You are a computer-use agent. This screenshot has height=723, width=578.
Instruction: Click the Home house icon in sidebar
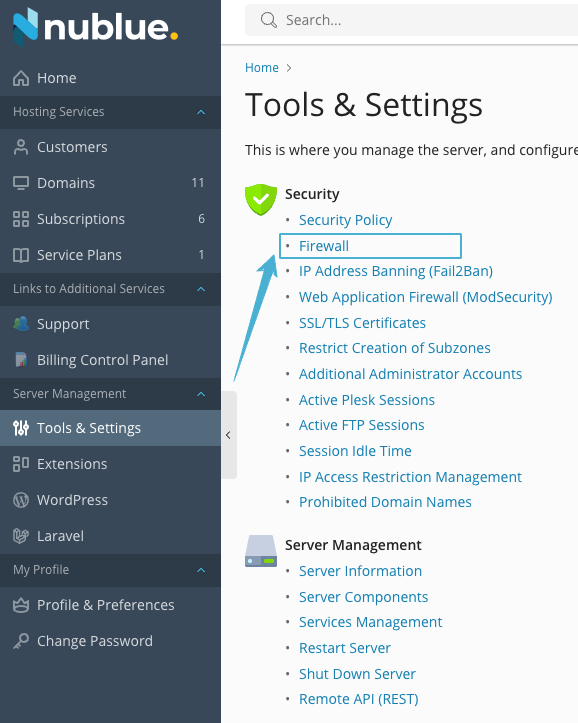[21, 78]
